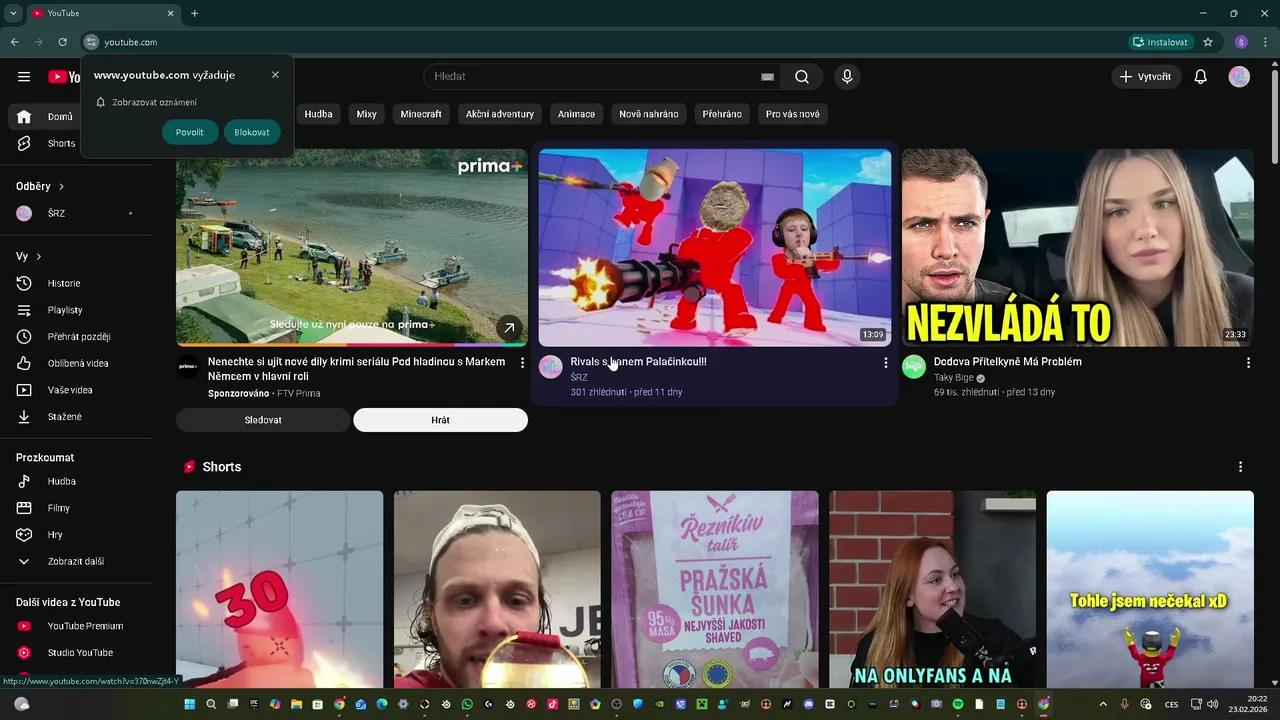Show hidden system tray icons
The image size is (1280, 720).
click(1103, 704)
